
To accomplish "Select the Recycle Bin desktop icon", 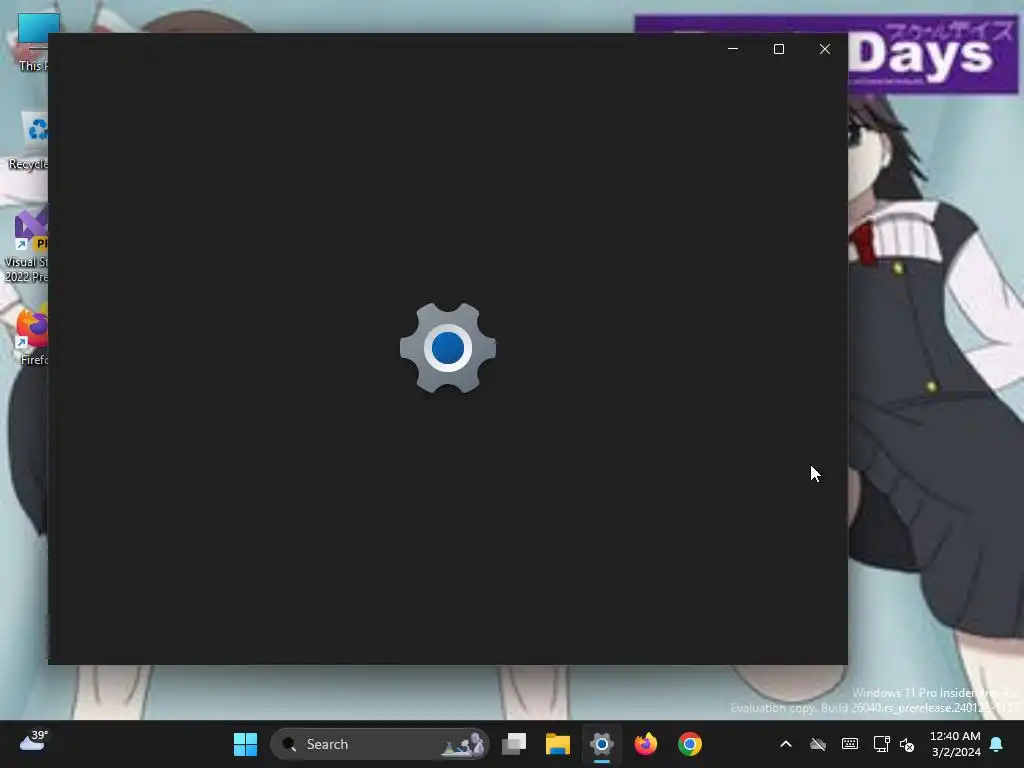I will point(29,141).
